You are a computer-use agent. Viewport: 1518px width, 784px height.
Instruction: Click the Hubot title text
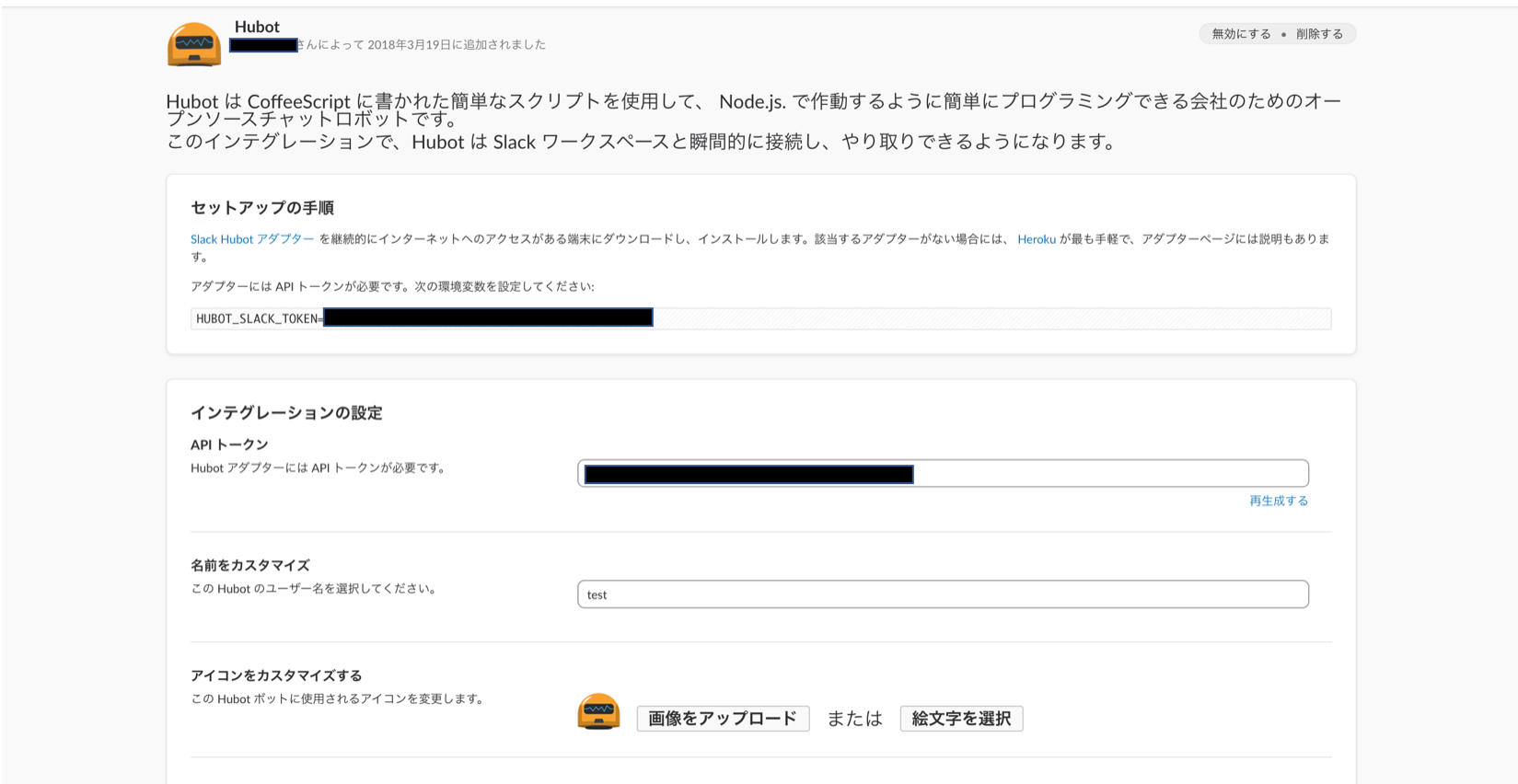click(x=257, y=27)
